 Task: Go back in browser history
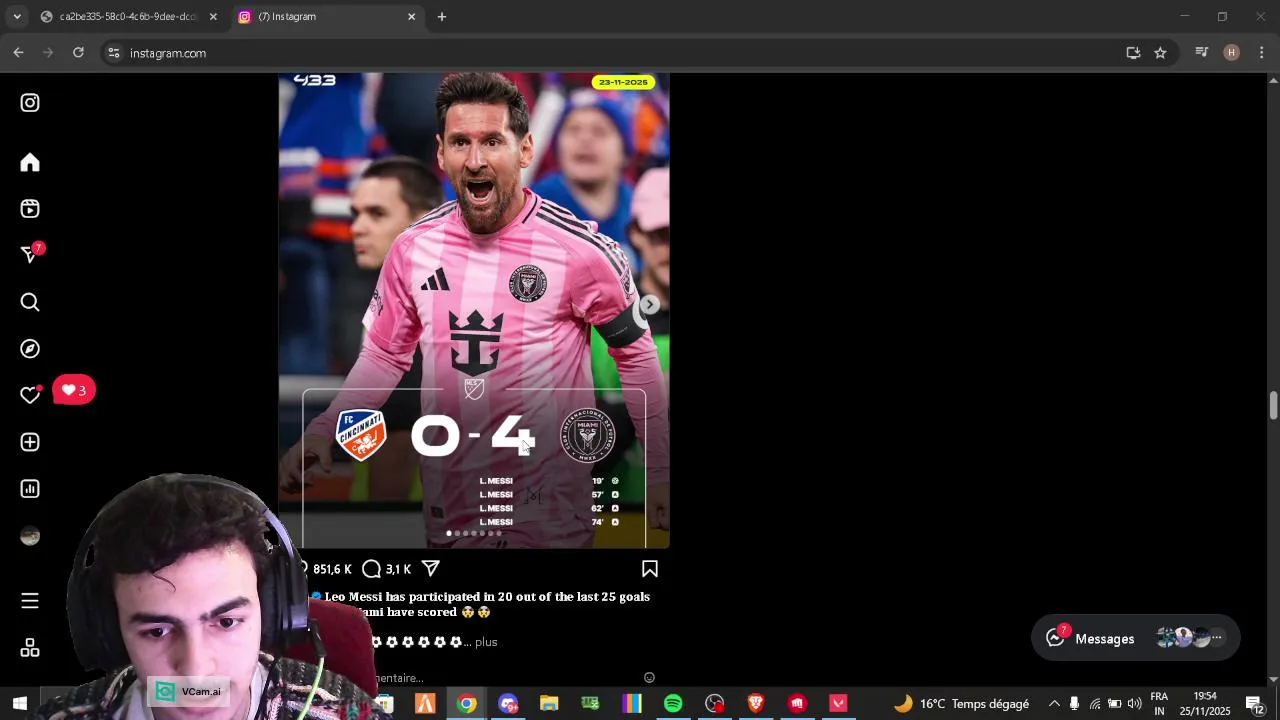click(18, 53)
